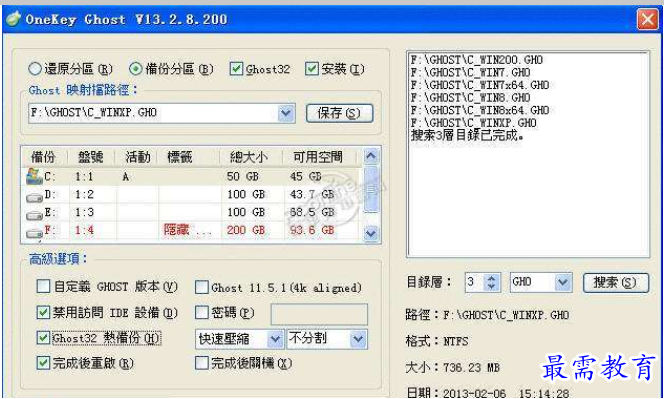Click the Ghost image path text field
The width and height of the screenshot is (664, 399).
click(x=153, y=113)
